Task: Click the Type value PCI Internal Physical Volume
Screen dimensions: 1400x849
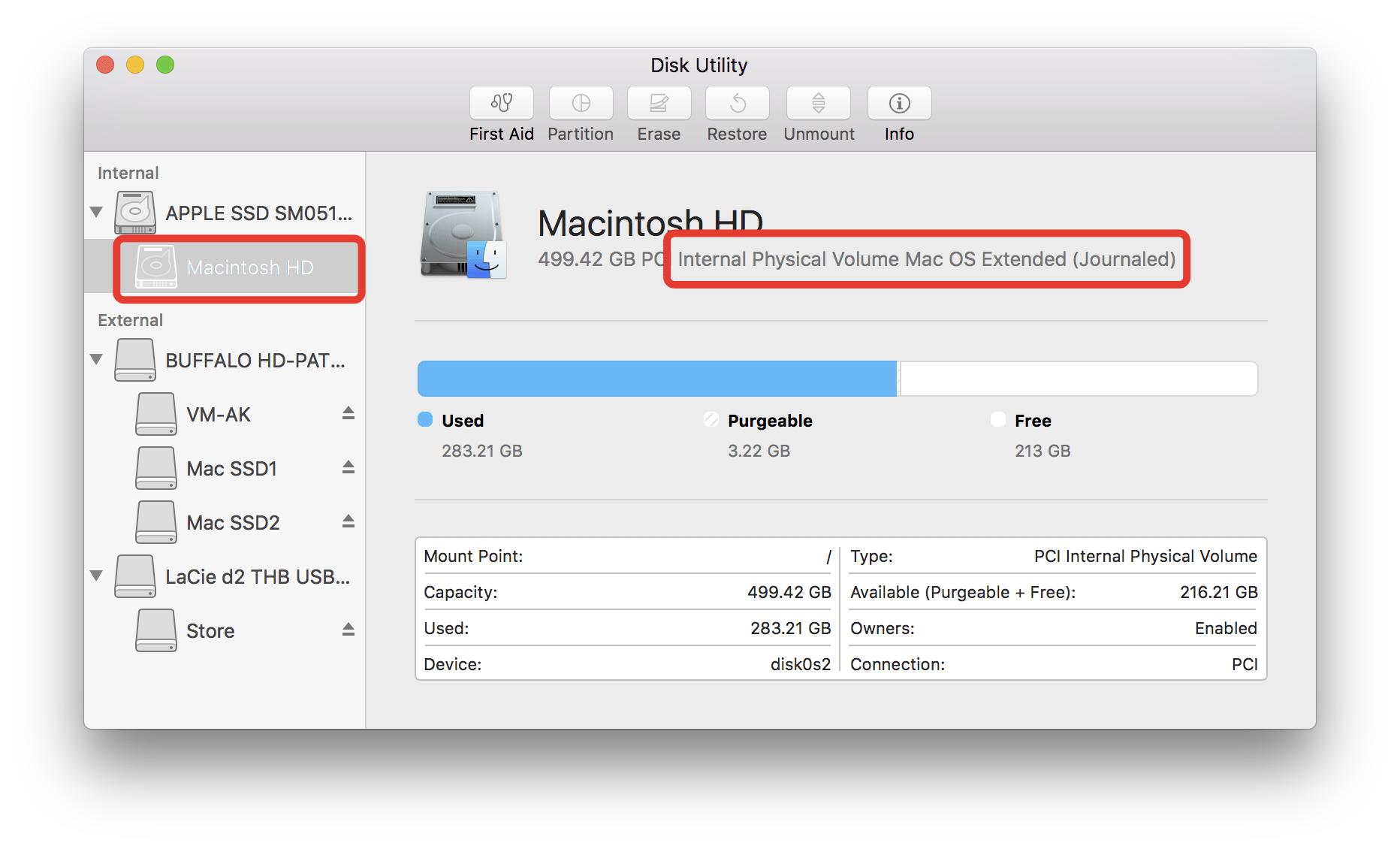Action: (1145, 556)
